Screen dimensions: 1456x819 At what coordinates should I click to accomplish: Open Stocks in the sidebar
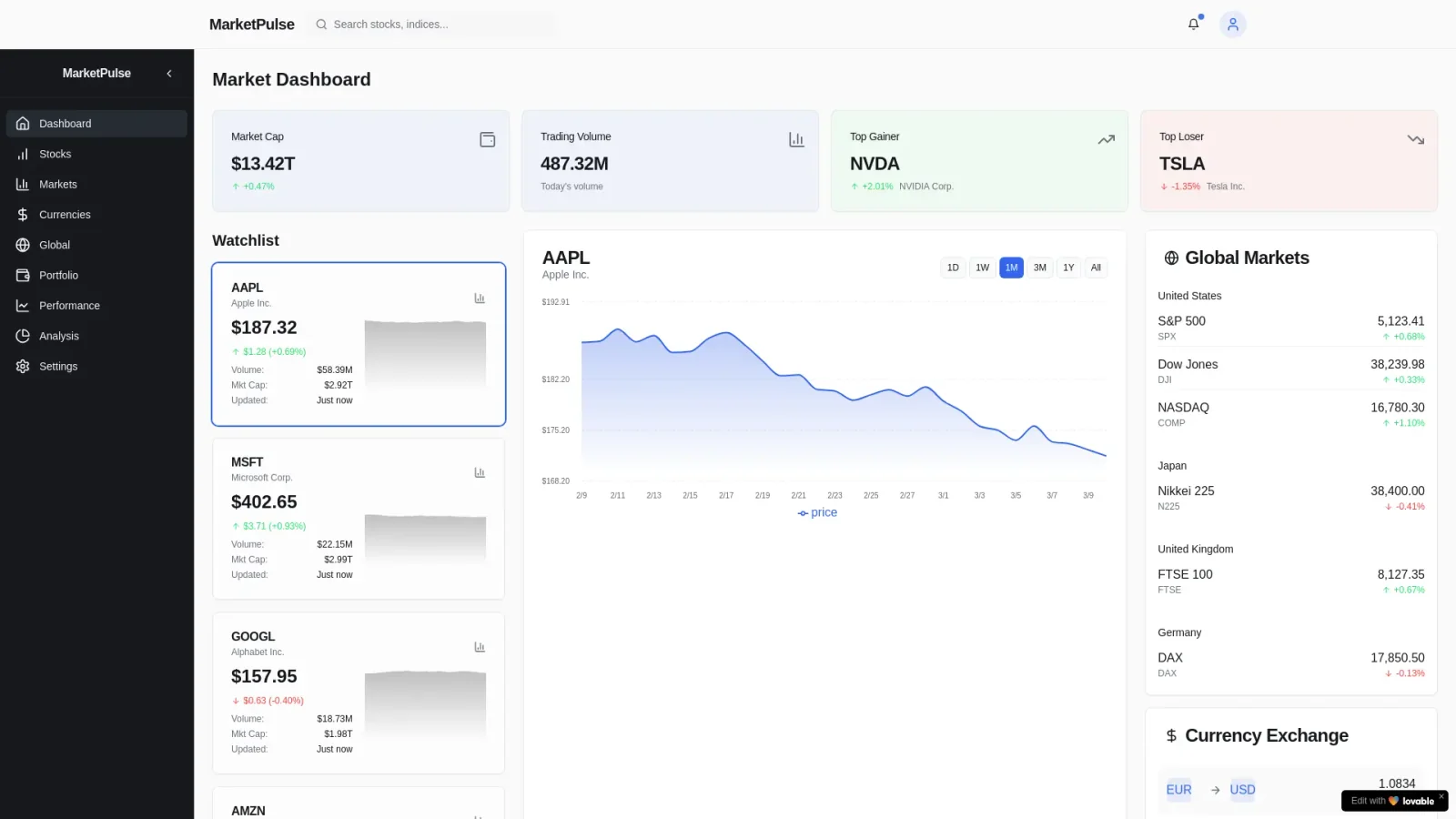55,155
